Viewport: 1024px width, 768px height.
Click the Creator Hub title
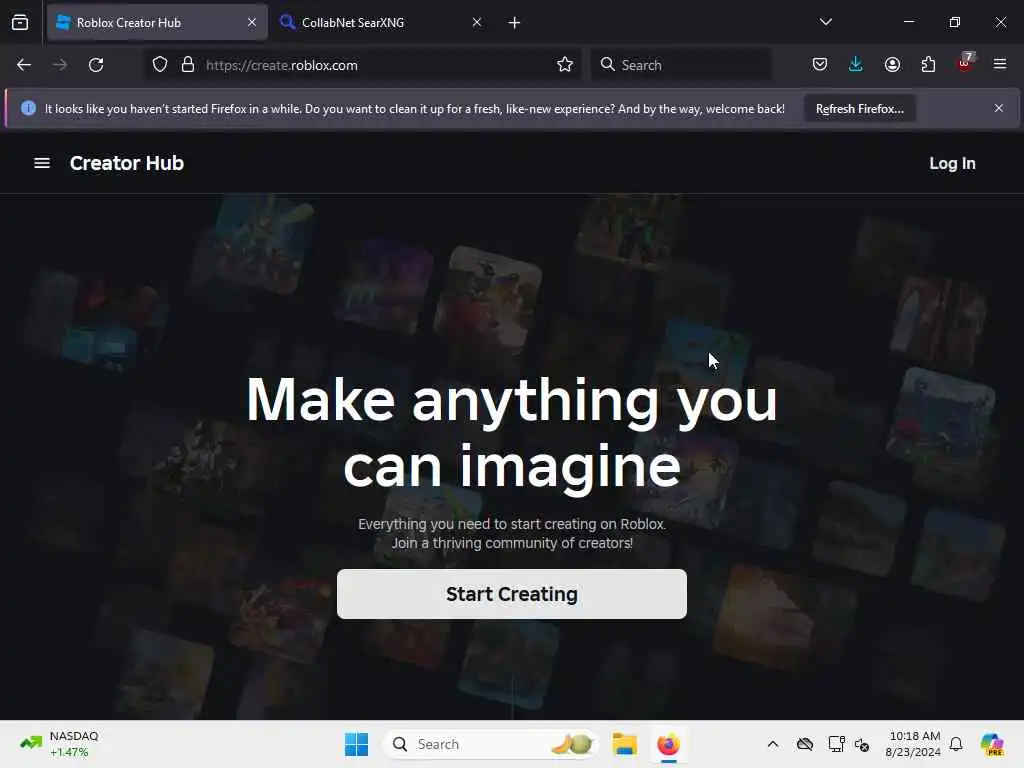coord(127,163)
